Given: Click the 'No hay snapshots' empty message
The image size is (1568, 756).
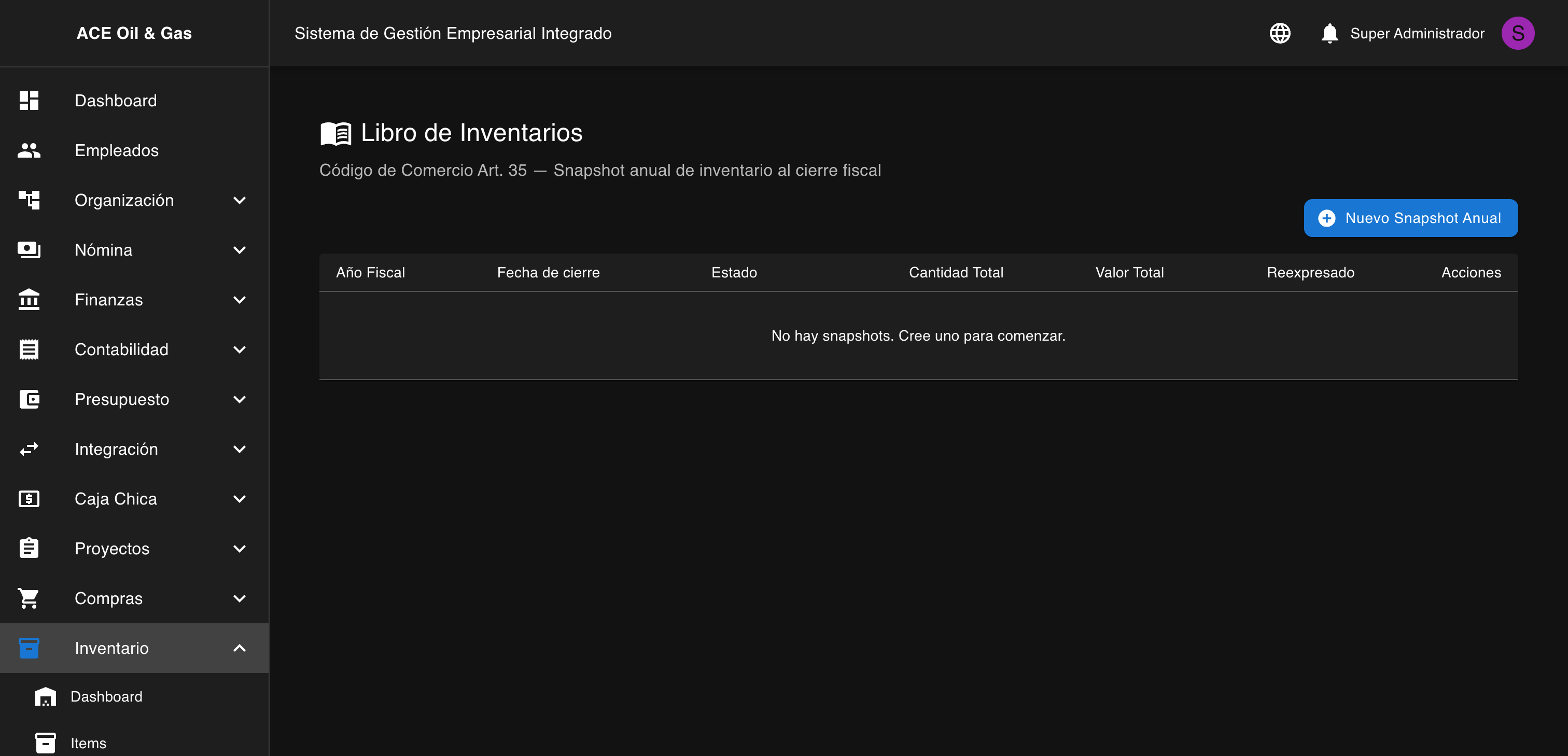Looking at the screenshot, I should click(x=918, y=336).
